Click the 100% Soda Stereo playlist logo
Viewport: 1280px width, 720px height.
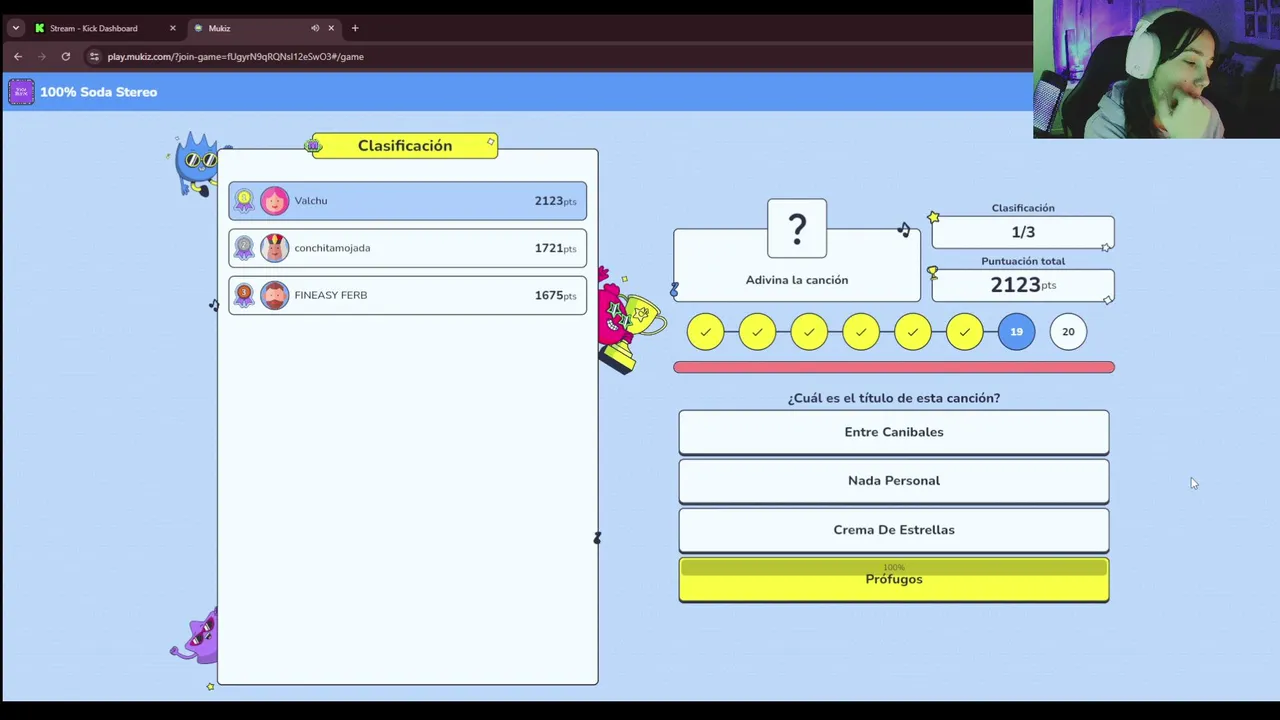pyautogui.click(x=21, y=92)
